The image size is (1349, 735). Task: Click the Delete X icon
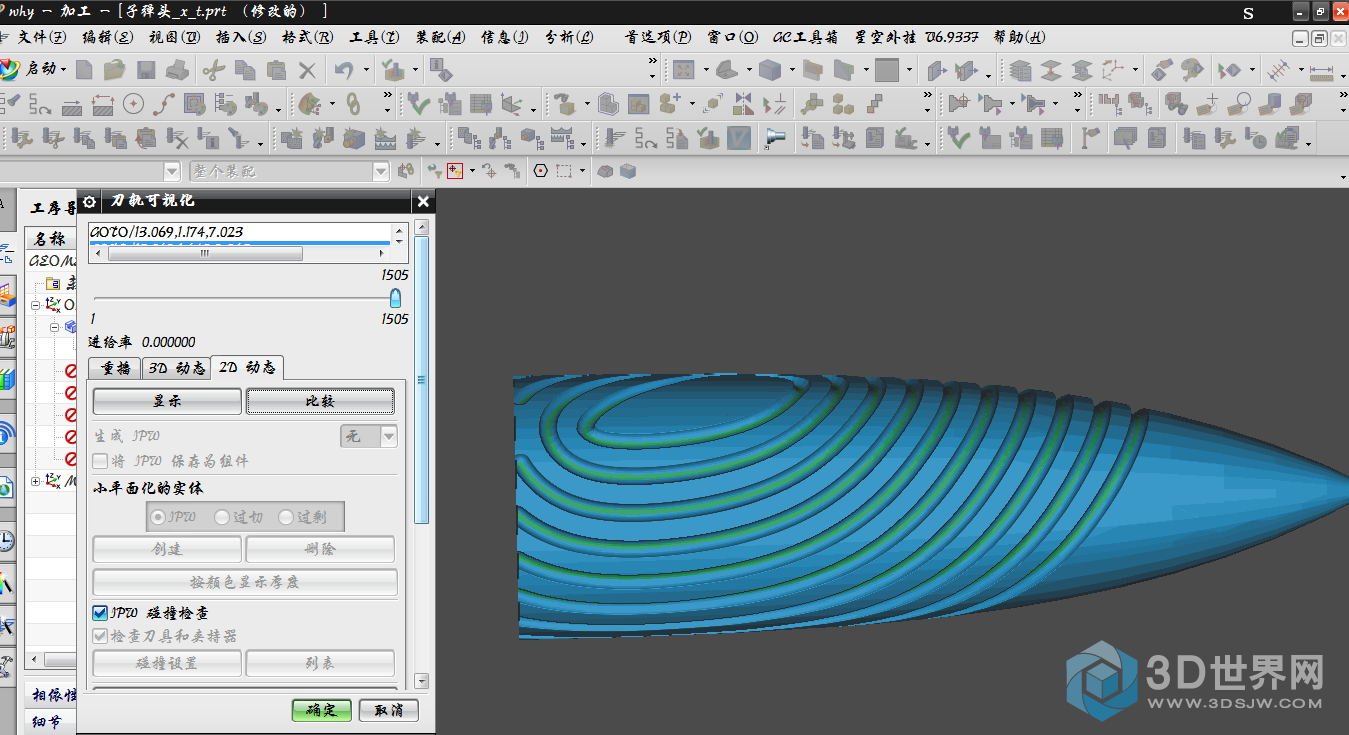click(308, 70)
